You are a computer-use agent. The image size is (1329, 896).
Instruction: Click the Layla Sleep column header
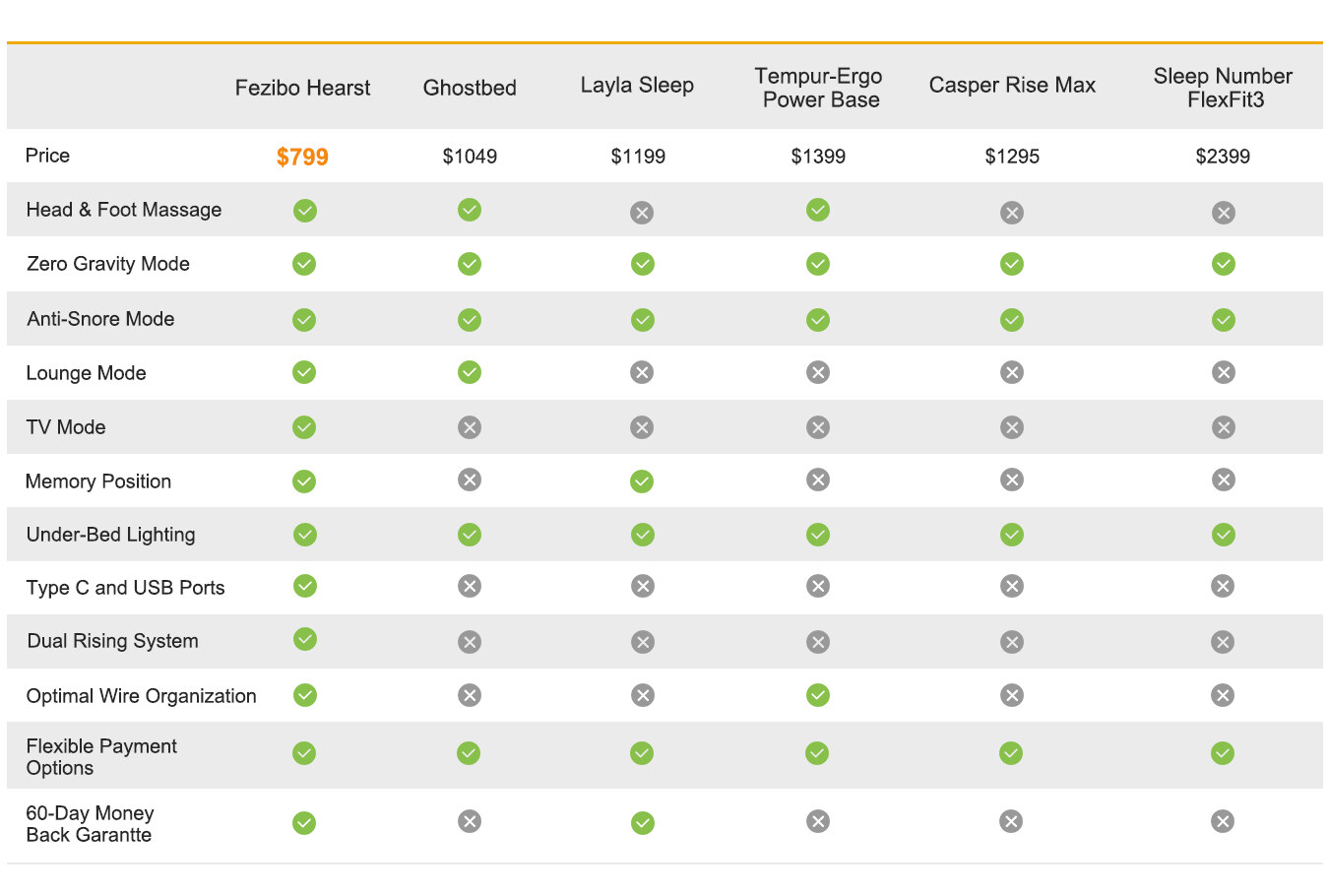[637, 86]
